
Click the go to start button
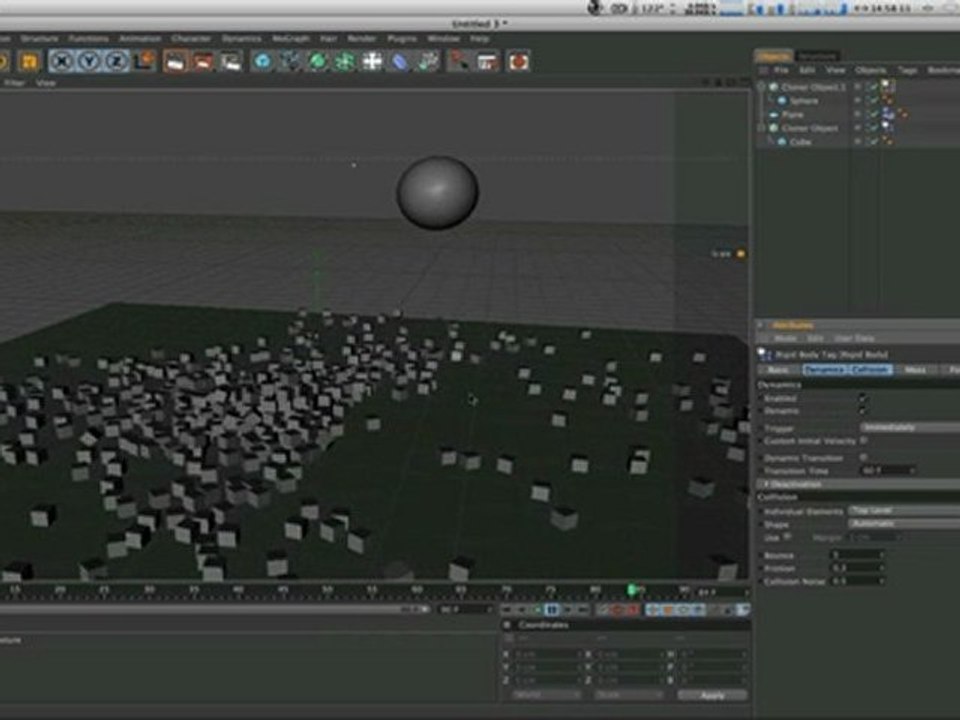pos(507,609)
